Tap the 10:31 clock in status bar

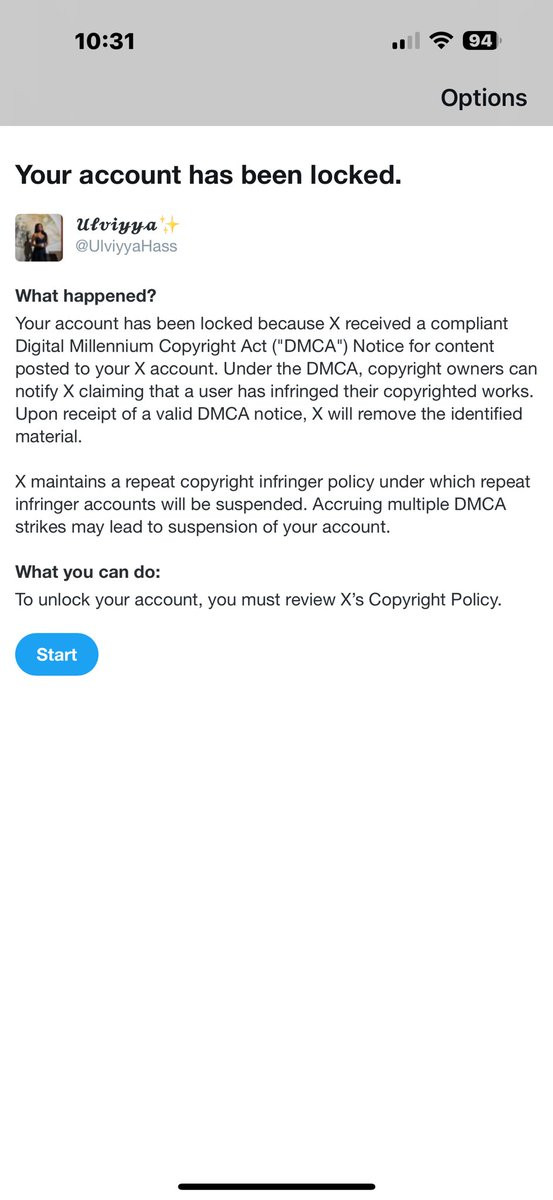pyautogui.click(x=104, y=41)
